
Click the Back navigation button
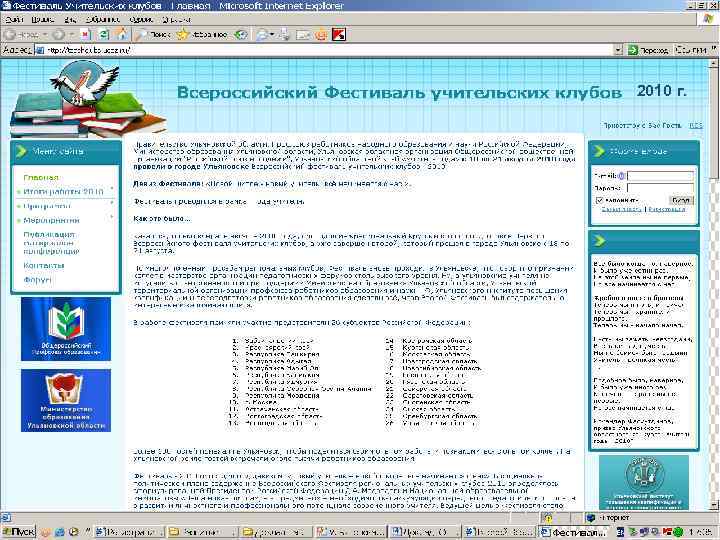click(x=21, y=34)
